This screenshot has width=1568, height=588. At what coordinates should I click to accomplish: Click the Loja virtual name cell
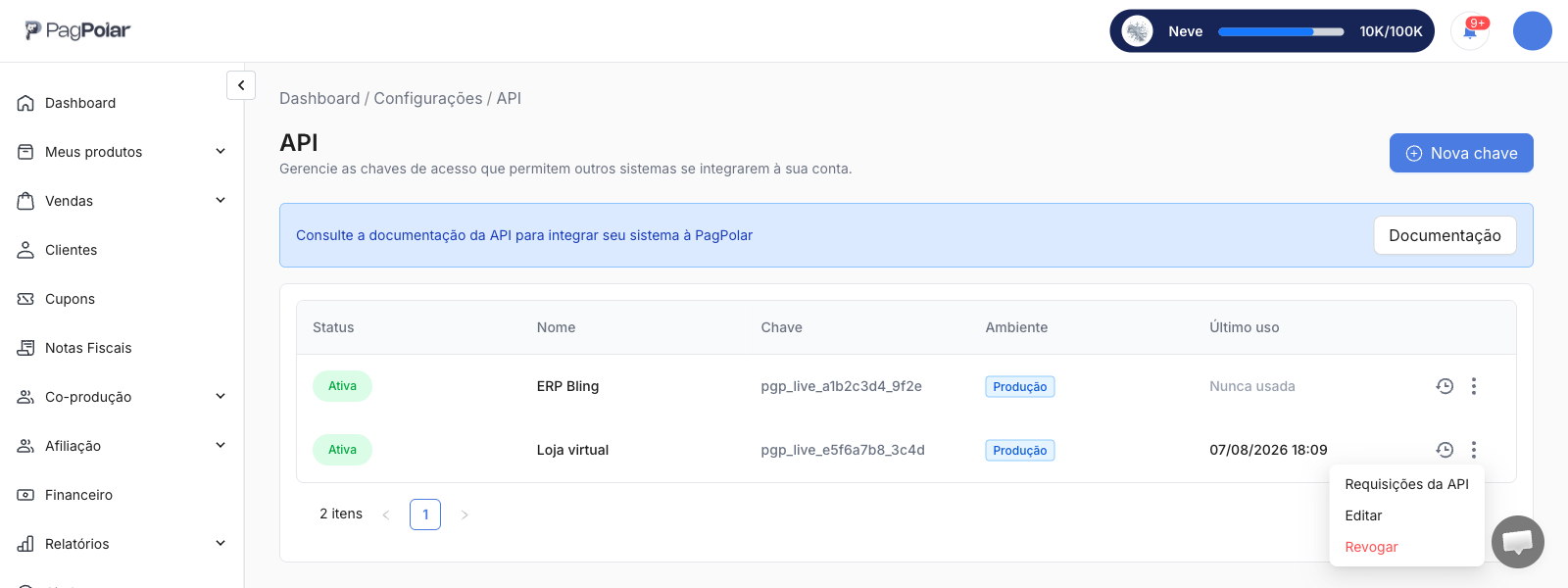point(572,450)
